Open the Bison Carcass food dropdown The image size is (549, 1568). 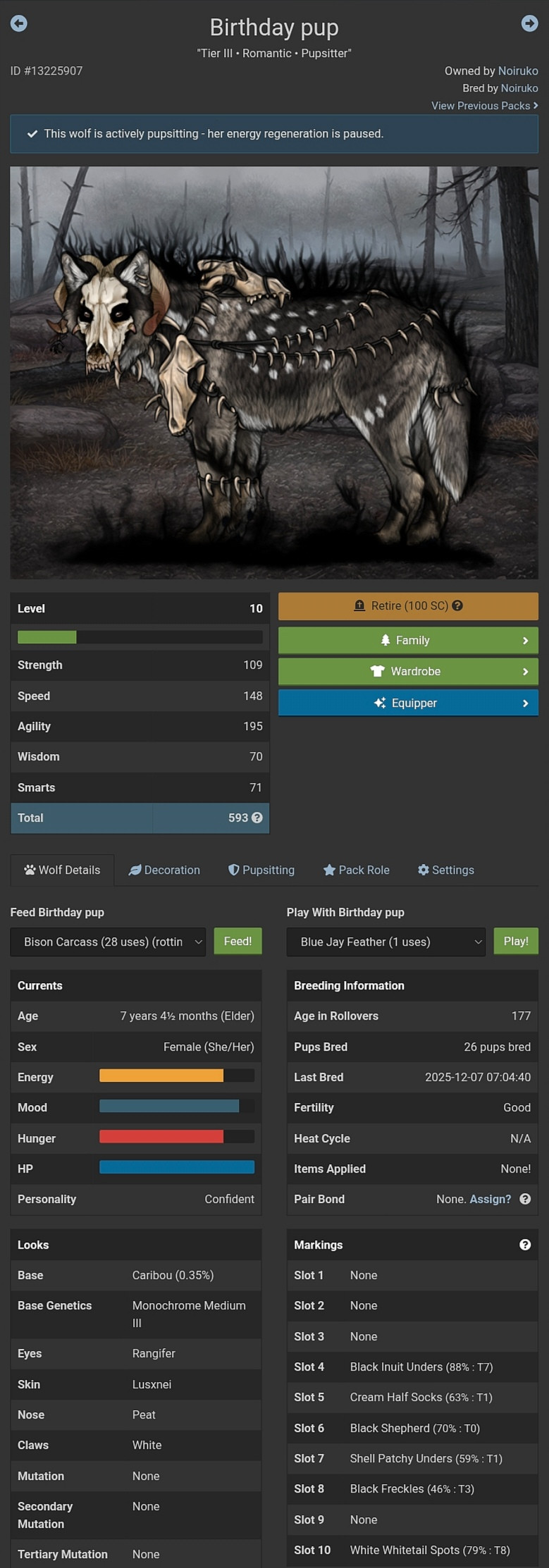pos(108,942)
